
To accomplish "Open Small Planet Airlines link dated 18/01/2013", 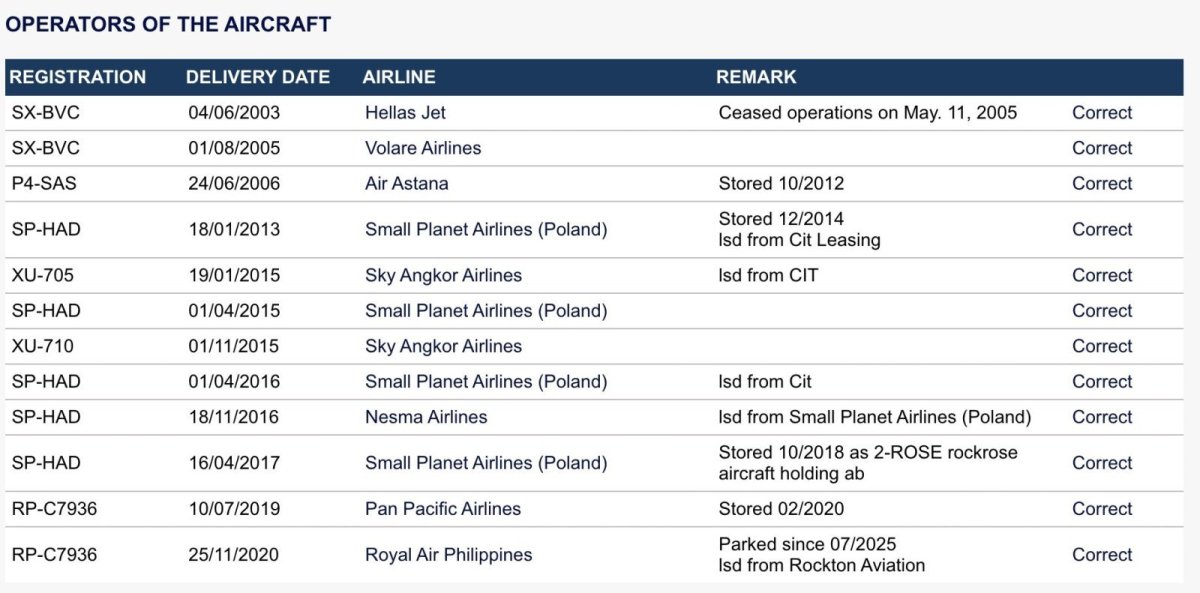I will 486,229.
